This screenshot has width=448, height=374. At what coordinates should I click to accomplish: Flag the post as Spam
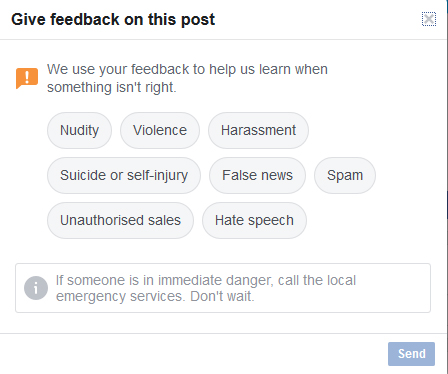(345, 175)
